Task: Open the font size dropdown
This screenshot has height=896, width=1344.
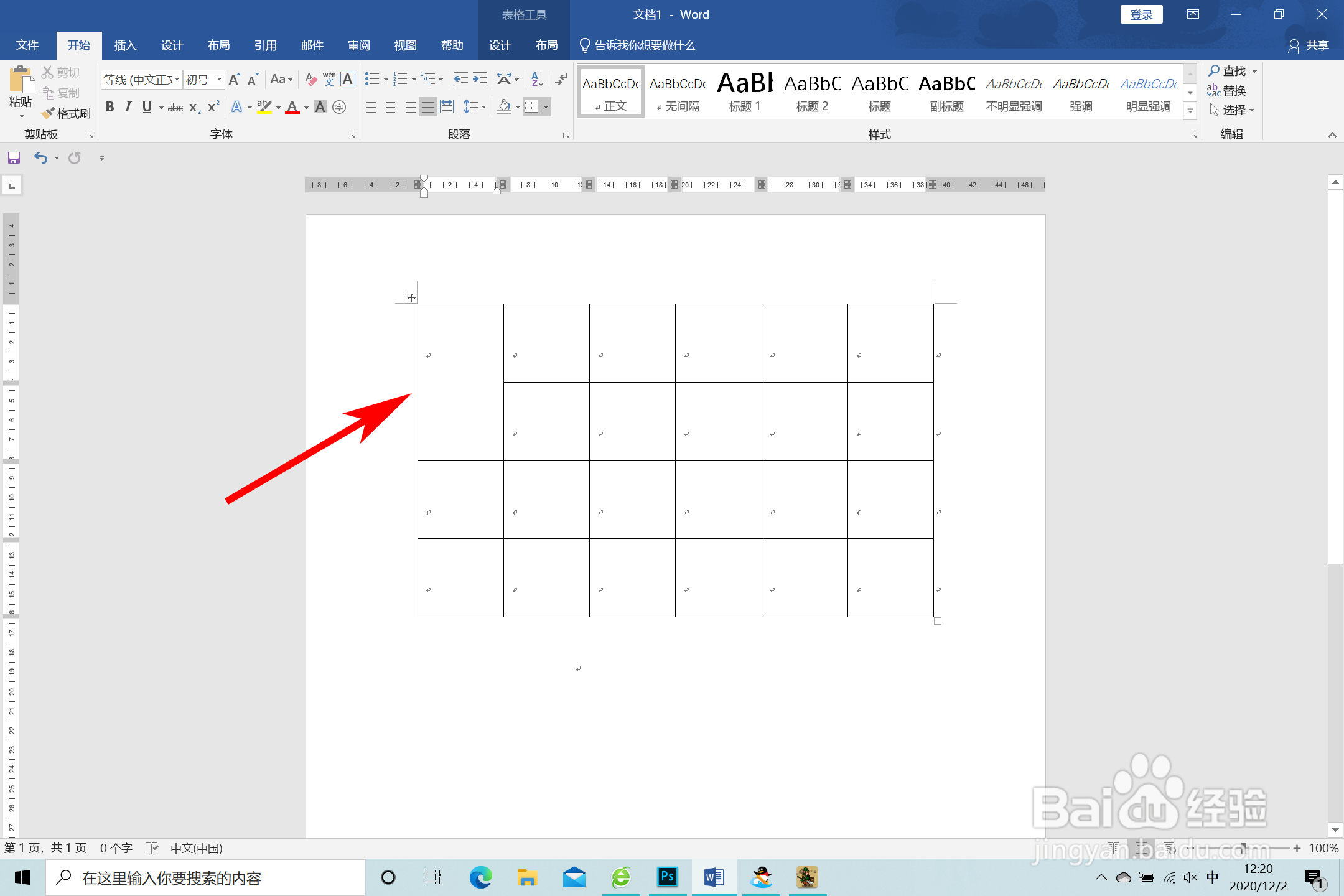Action: (x=219, y=80)
